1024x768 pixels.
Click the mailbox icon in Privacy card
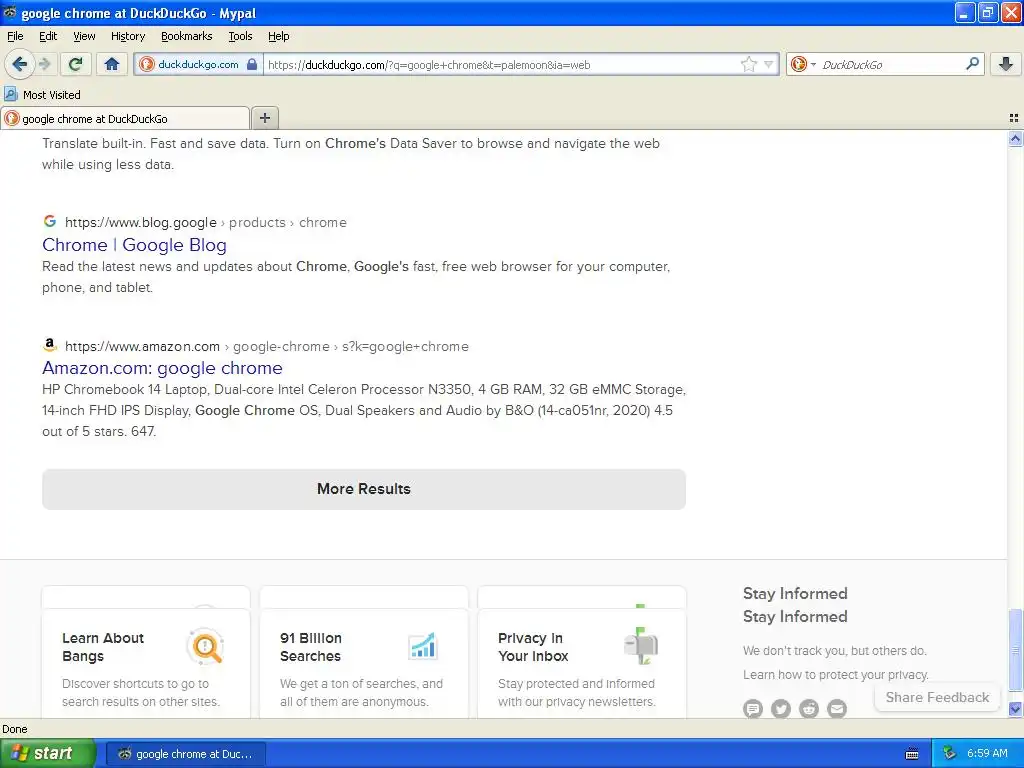641,646
